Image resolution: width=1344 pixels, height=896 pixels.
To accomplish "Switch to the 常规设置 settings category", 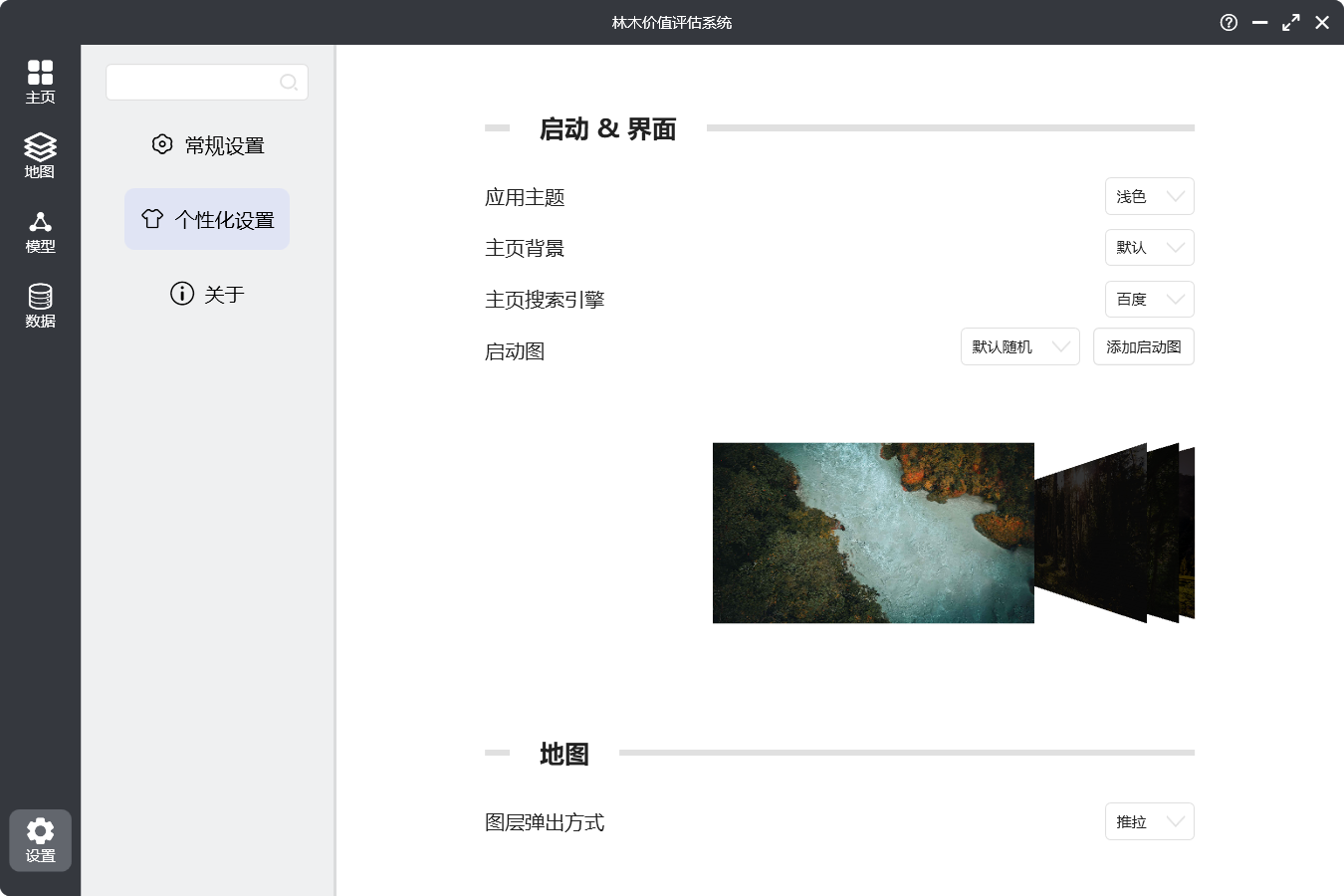I will click(206, 144).
